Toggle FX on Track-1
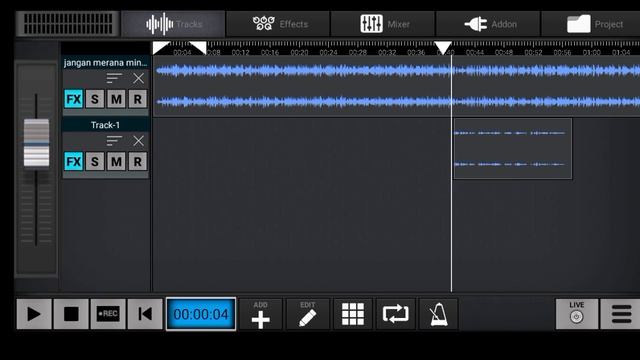Screen dimensions: 640x360 click(x=73, y=162)
